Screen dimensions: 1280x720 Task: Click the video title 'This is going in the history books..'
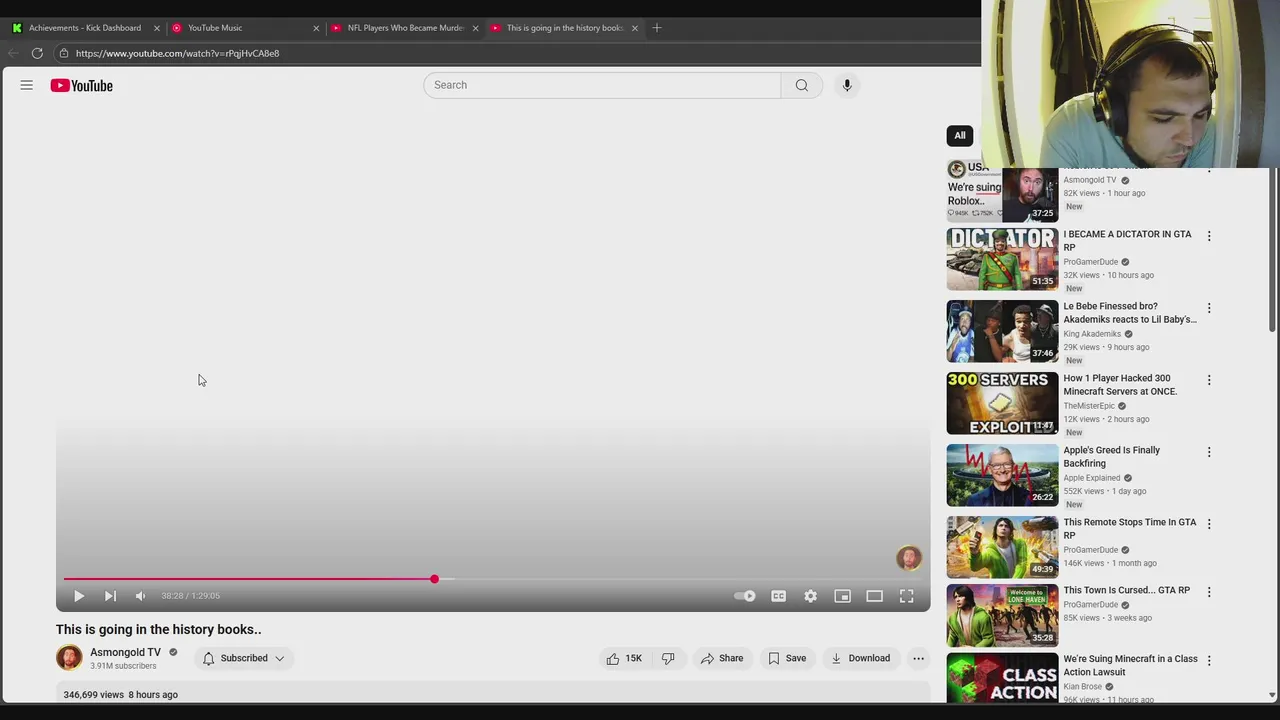[x=158, y=629]
